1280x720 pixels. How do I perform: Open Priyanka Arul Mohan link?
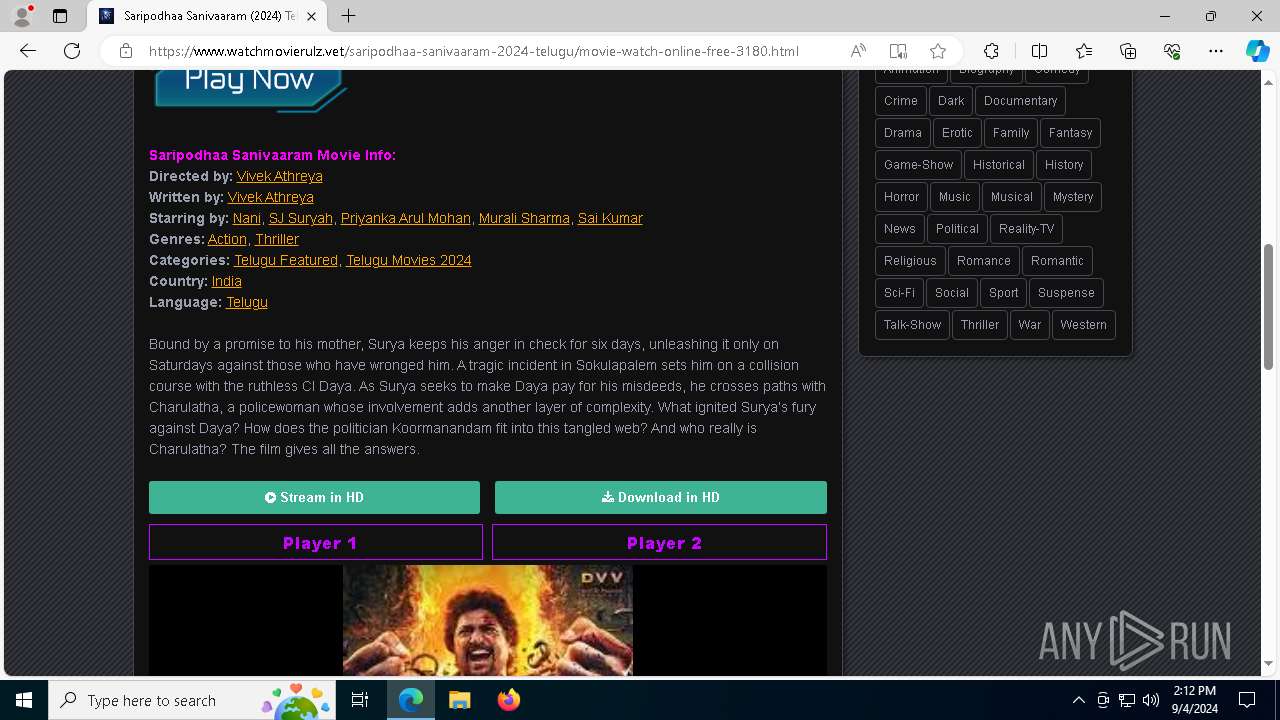click(405, 218)
